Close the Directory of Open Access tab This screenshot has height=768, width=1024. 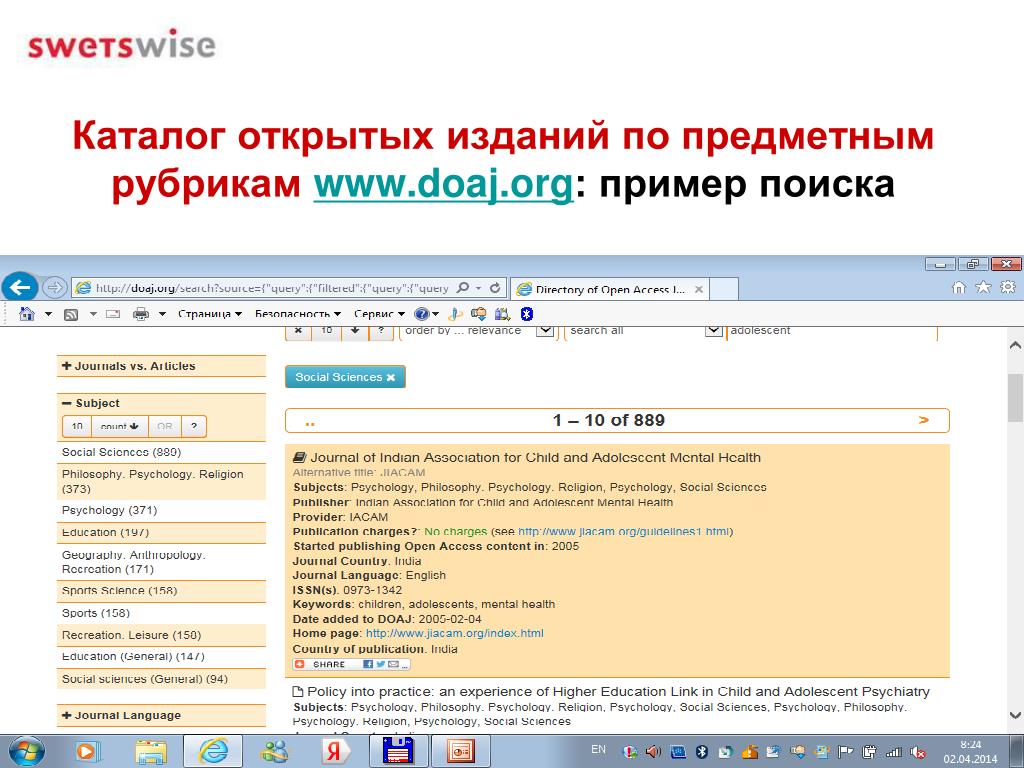click(698, 289)
